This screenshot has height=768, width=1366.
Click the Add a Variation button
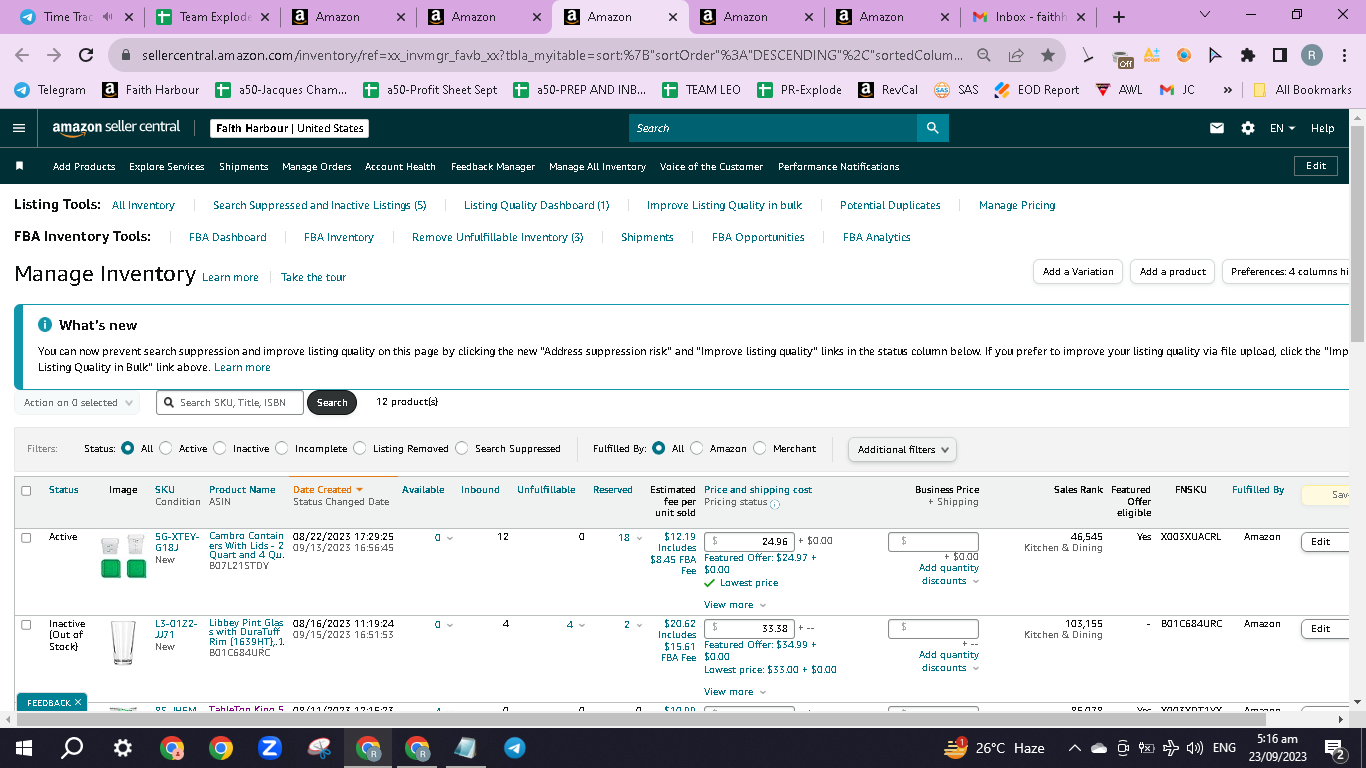1078,271
